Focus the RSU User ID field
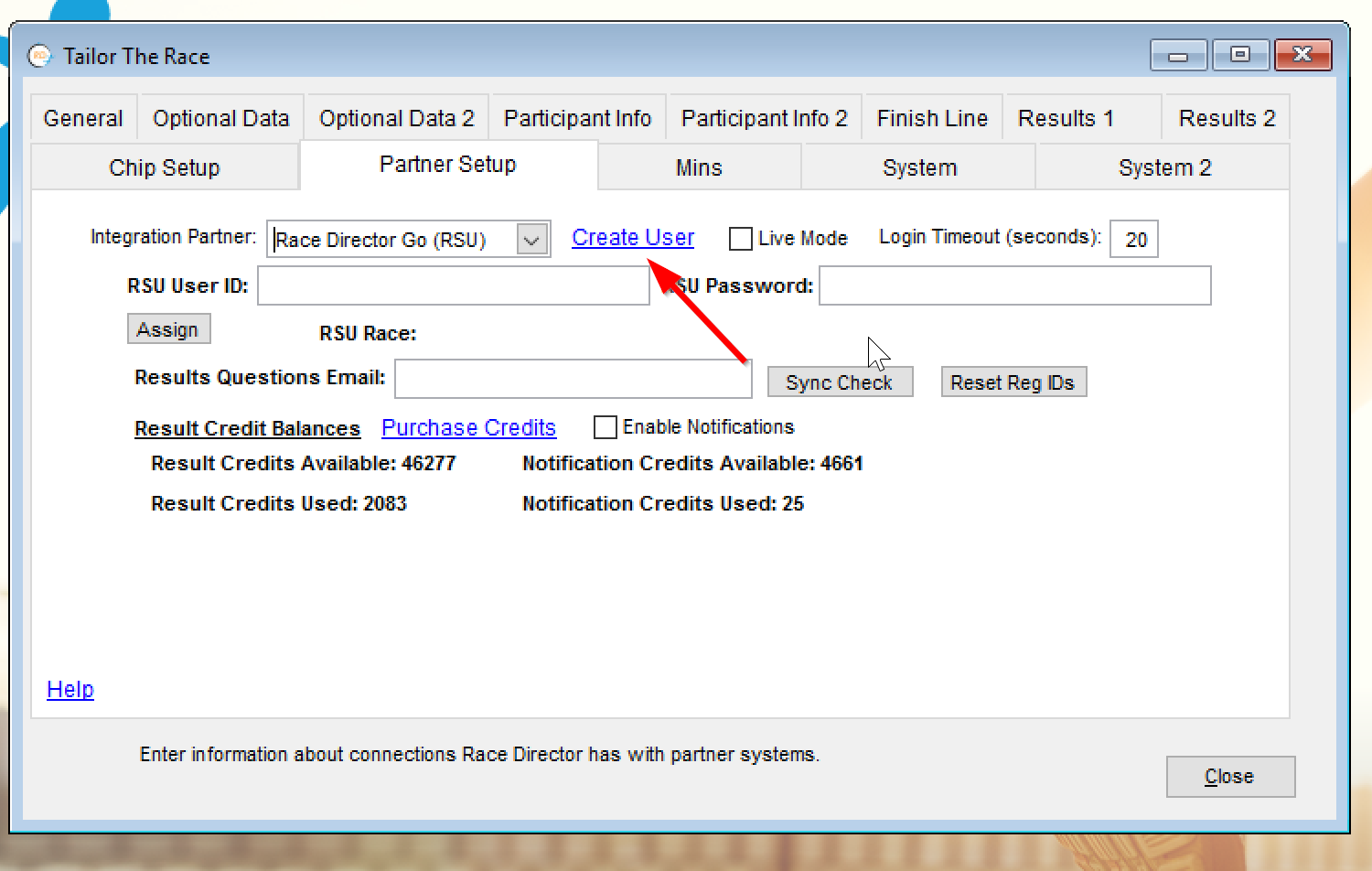The width and height of the screenshot is (1372, 871). [454, 285]
